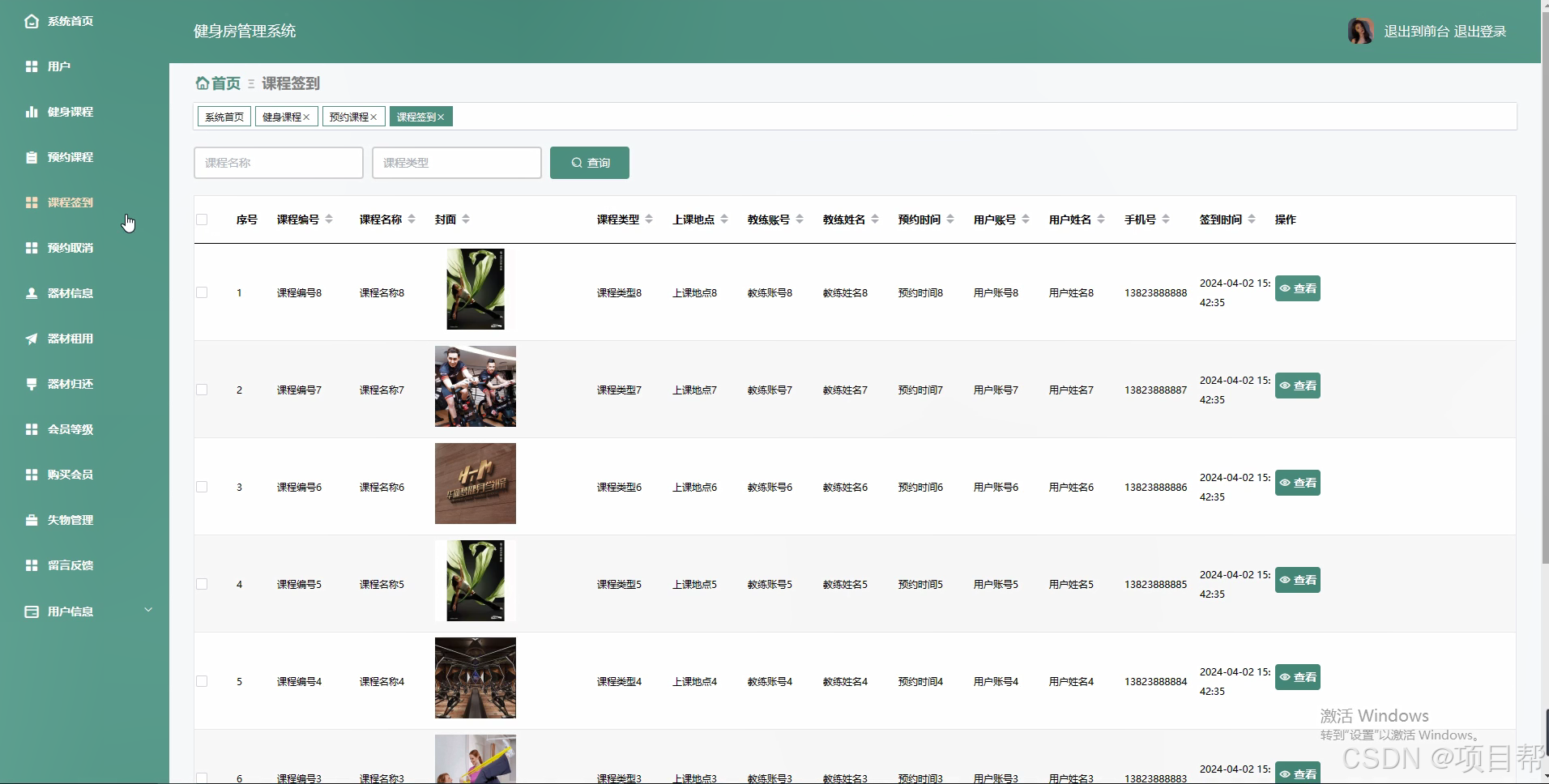Image resolution: width=1549 pixels, height=784 pixels.
Task: Sort by 课程名称 column arrows
Action: [412, 219]
